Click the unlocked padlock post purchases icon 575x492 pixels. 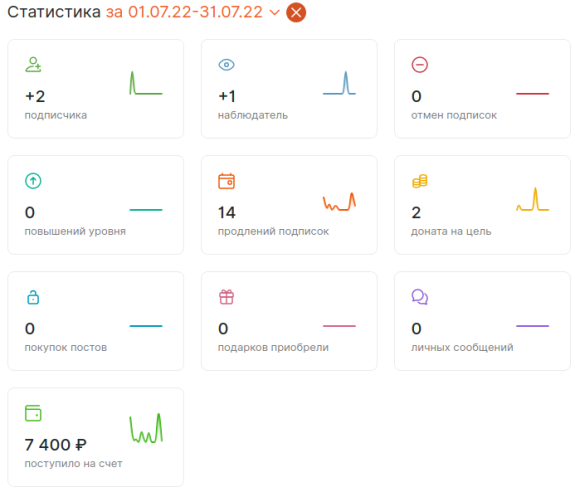(33, 297)
